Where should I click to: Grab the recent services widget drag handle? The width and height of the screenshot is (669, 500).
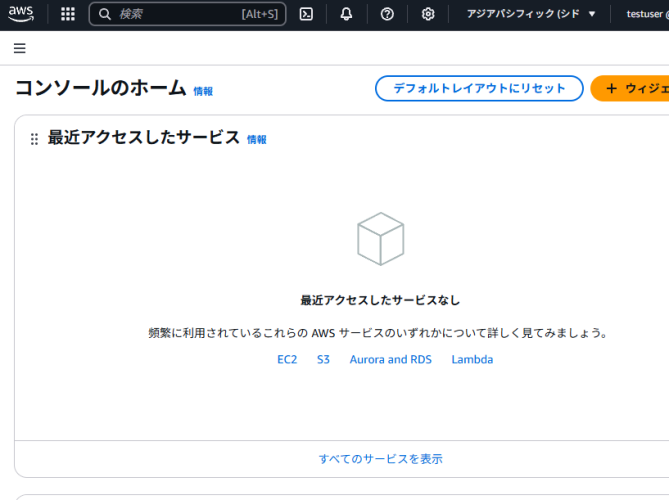[x=35, y=139]
